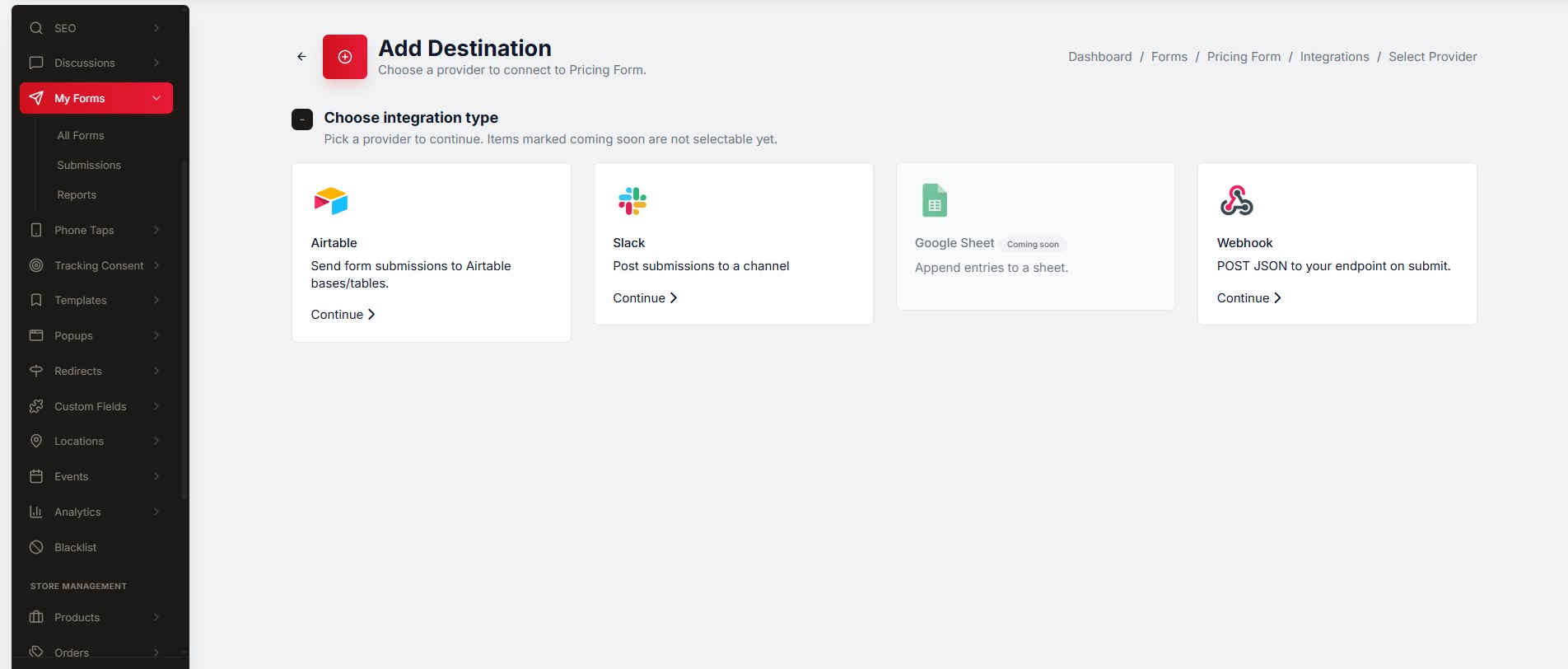Click the Select Provider breadcrumb
The image size is (1568, 669).
pos(1433,57)
